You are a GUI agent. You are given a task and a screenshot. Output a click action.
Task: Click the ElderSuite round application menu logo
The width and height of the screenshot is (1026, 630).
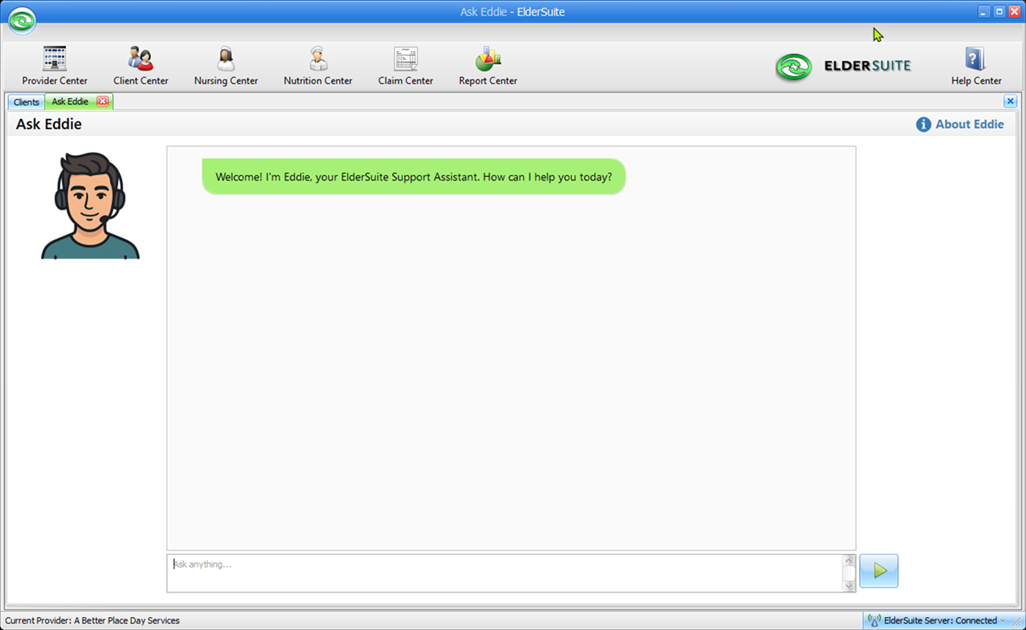point(22,20)
